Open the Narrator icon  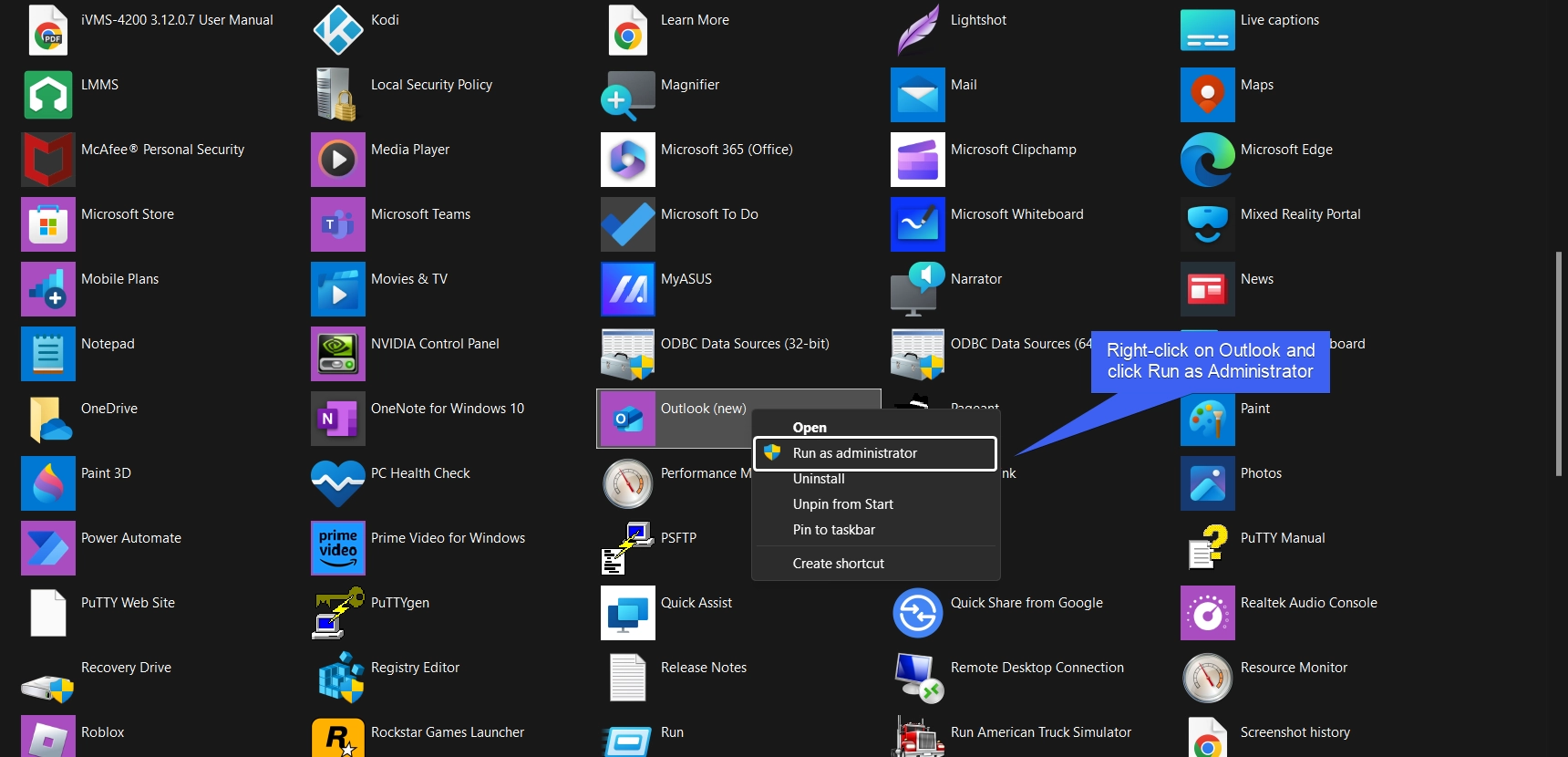pyautogui.click(x=918, y=289)
